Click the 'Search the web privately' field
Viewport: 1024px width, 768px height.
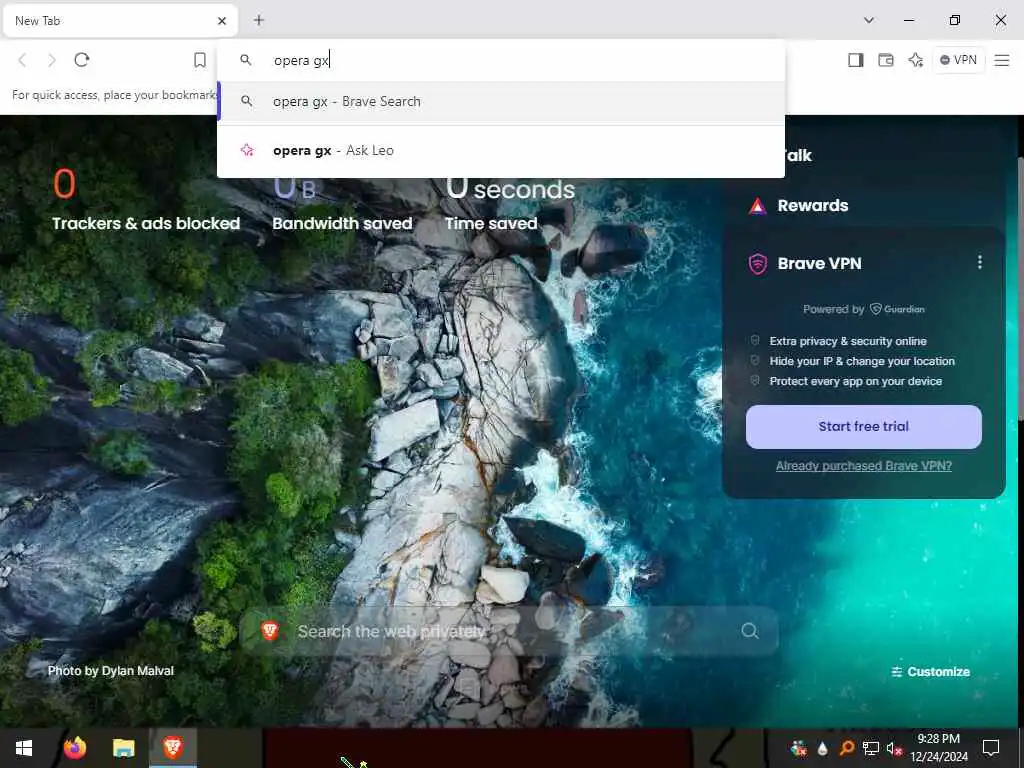[x=509, y=631]
